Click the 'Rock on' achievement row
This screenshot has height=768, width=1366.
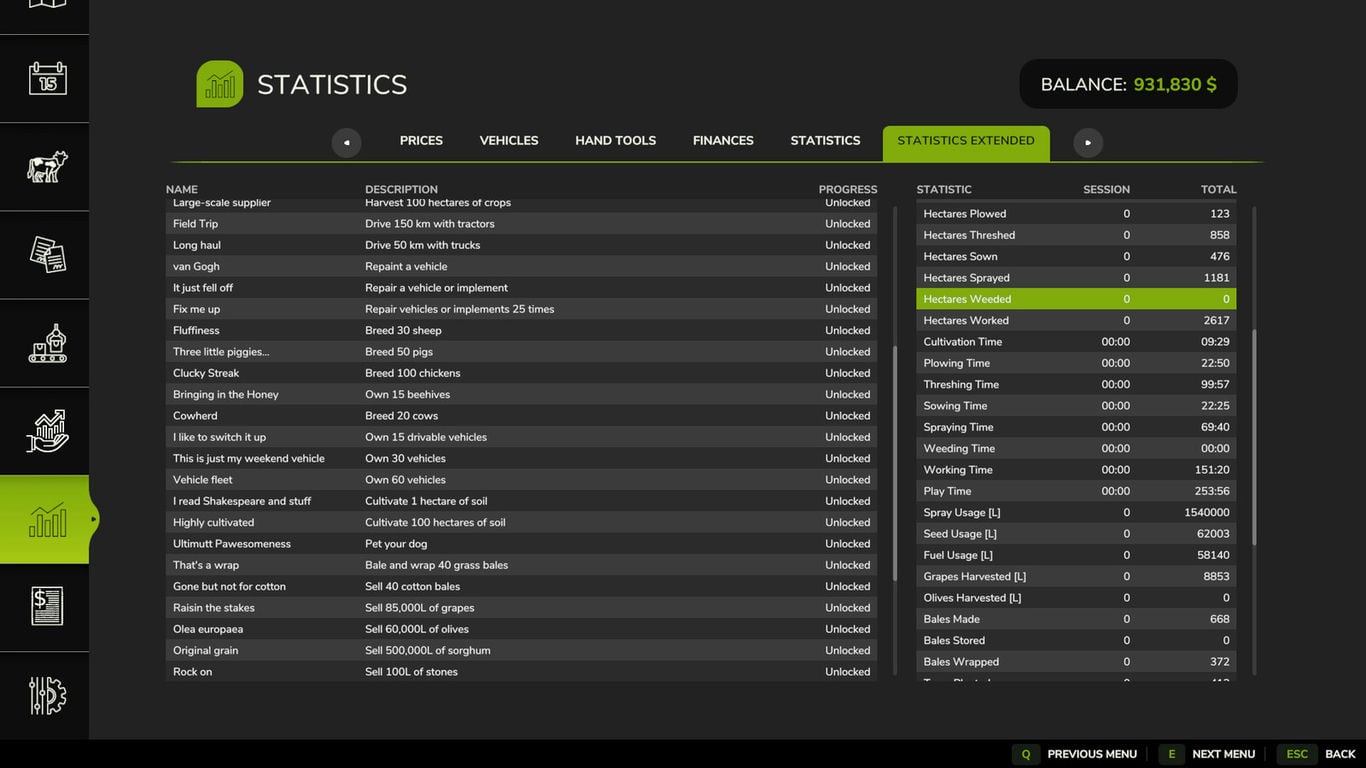[521, 672]
